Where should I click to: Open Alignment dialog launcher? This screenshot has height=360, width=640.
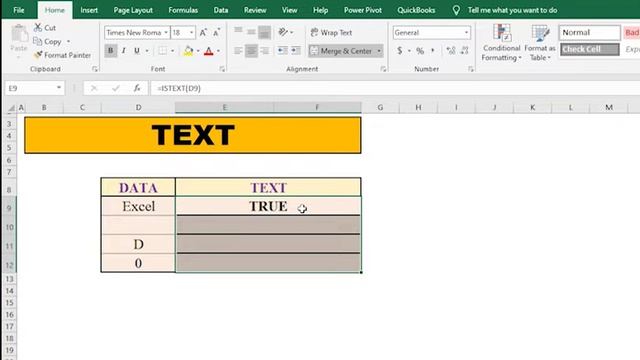[x=383, y=69]
